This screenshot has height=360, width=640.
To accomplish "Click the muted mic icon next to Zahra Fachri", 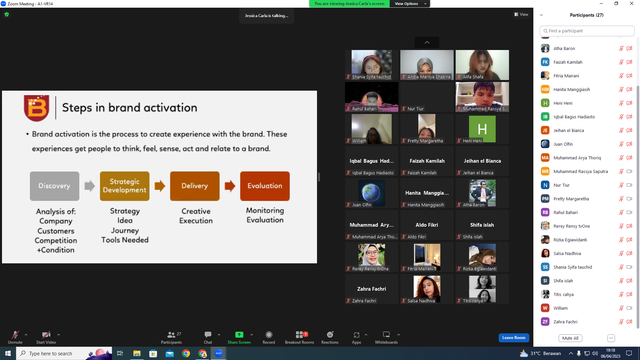I will [x=621, y=322].
